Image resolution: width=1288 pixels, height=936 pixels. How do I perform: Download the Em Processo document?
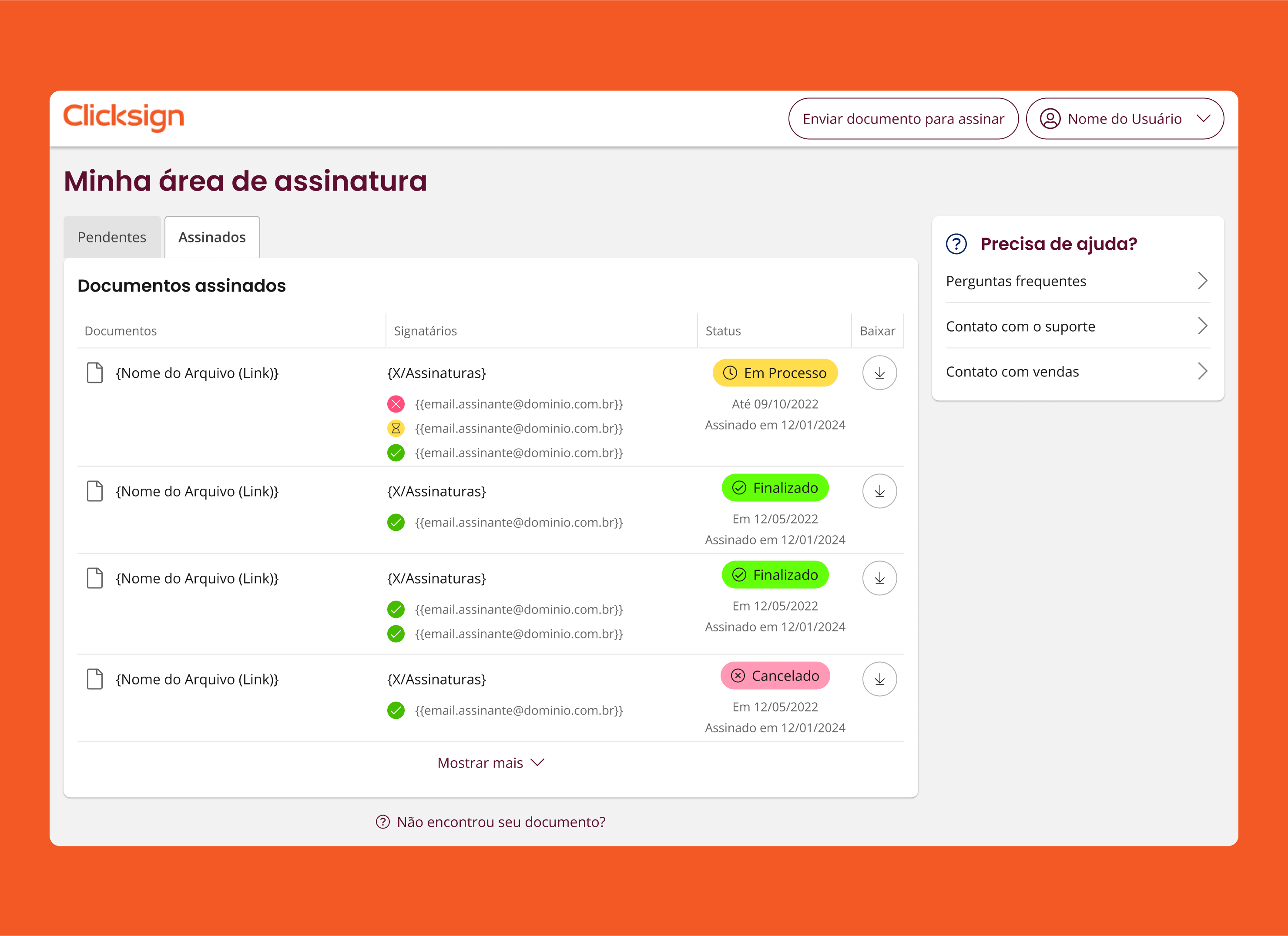tap(879, 372)
